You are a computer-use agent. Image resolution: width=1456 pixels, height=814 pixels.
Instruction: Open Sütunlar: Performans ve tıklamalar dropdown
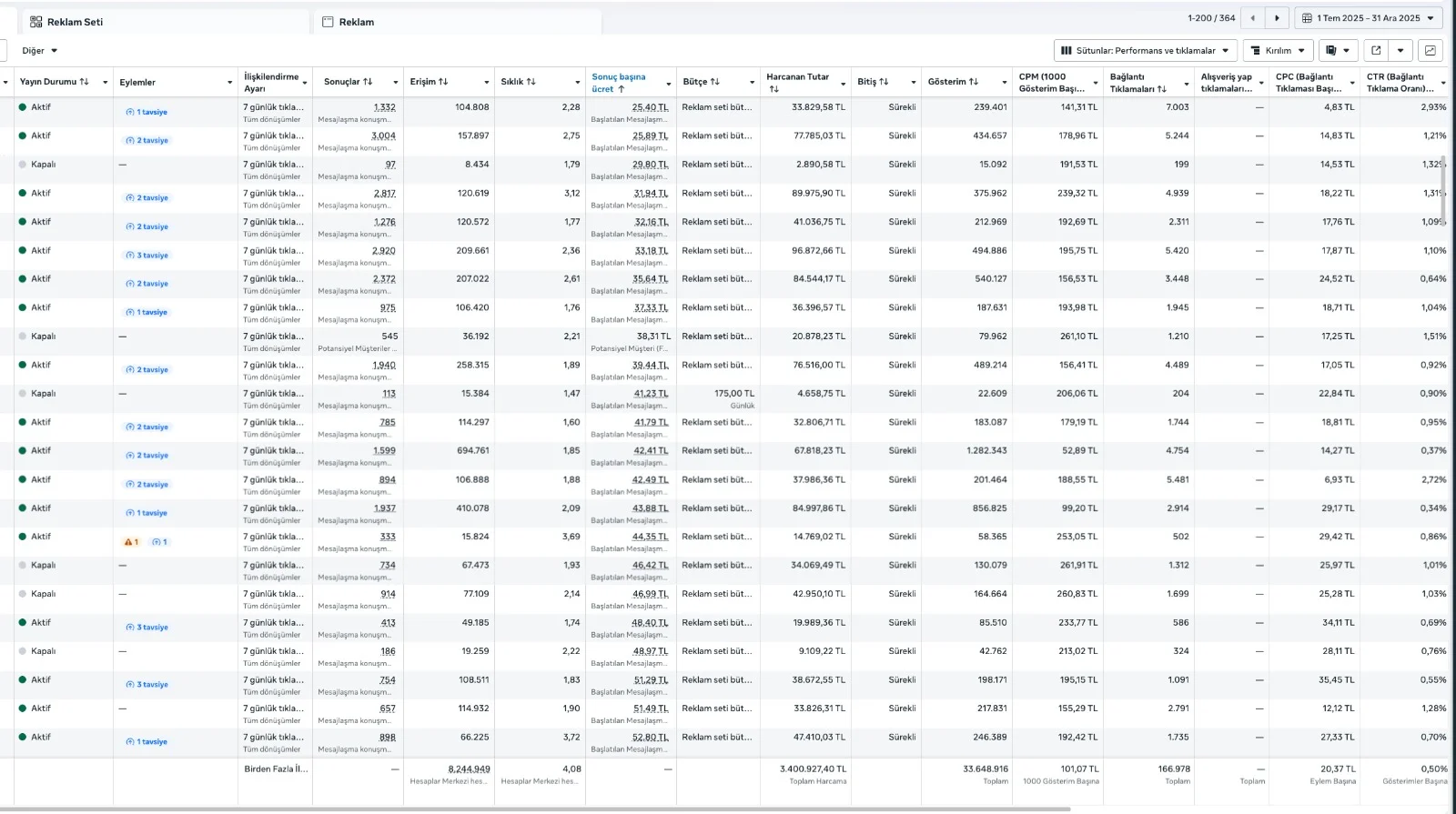pos(1145,51)
